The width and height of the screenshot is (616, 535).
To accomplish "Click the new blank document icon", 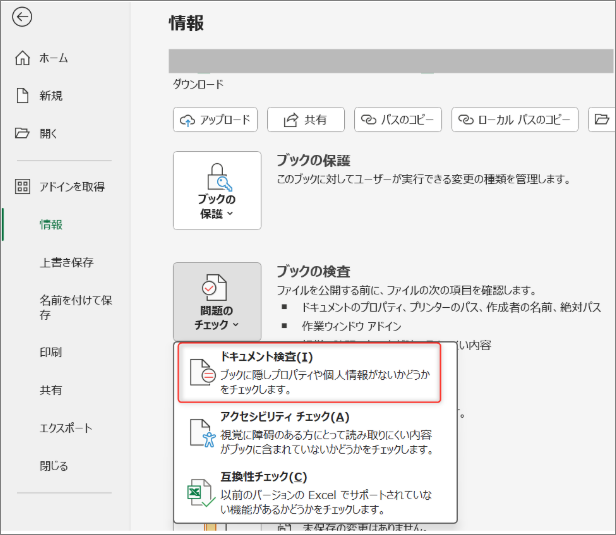I will coord(22,95).
